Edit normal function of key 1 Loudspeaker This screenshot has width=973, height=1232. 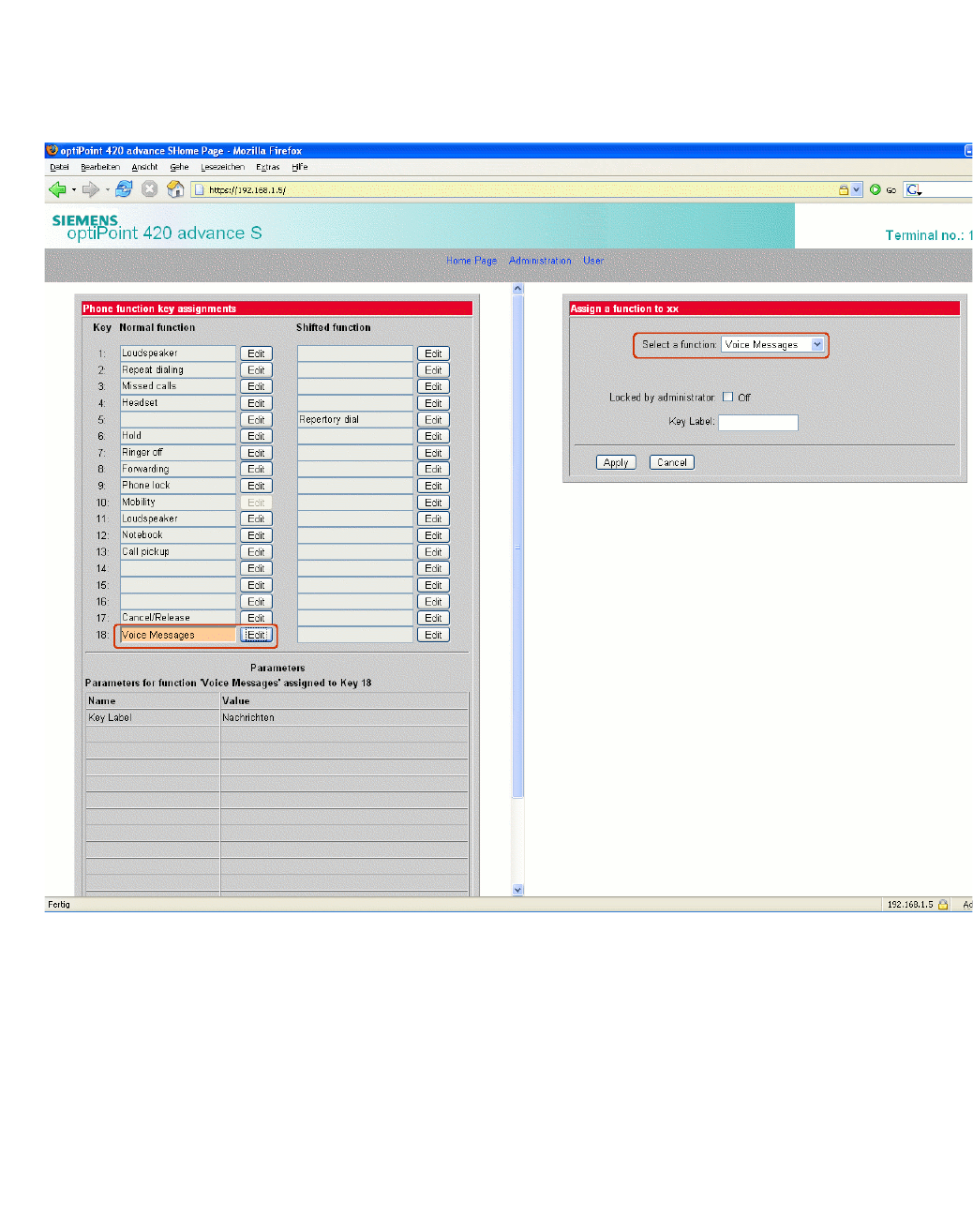click(256, 353)
